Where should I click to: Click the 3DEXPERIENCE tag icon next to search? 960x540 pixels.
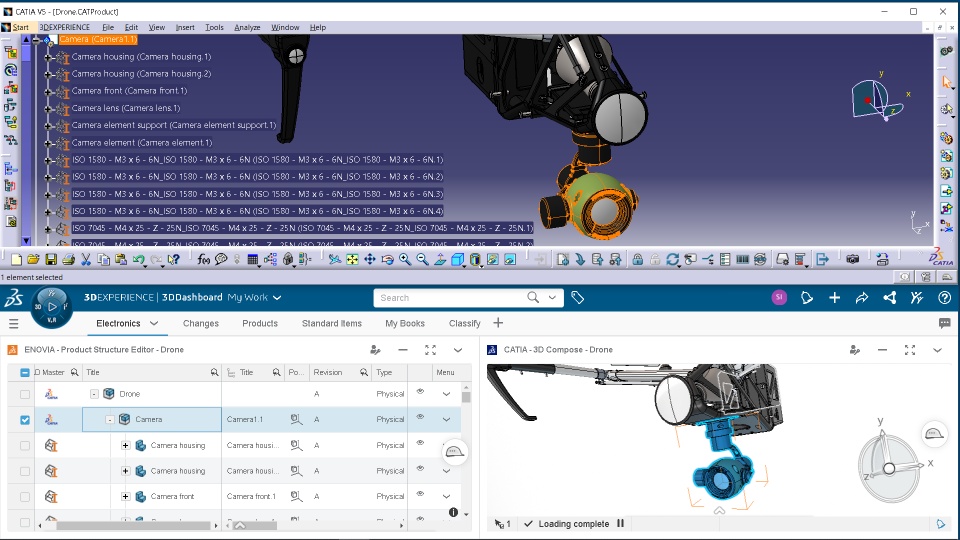577,298
